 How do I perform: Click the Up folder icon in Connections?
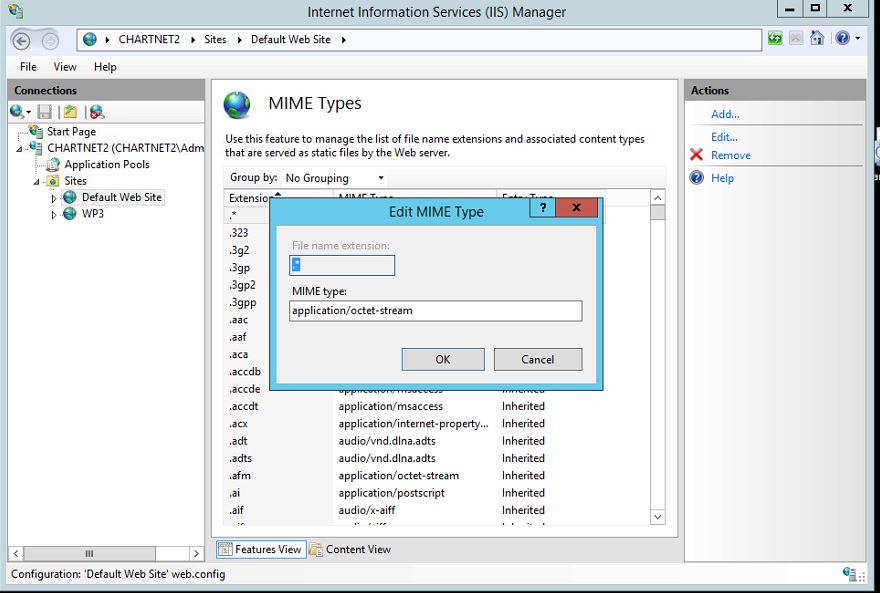tap(70, 112)
